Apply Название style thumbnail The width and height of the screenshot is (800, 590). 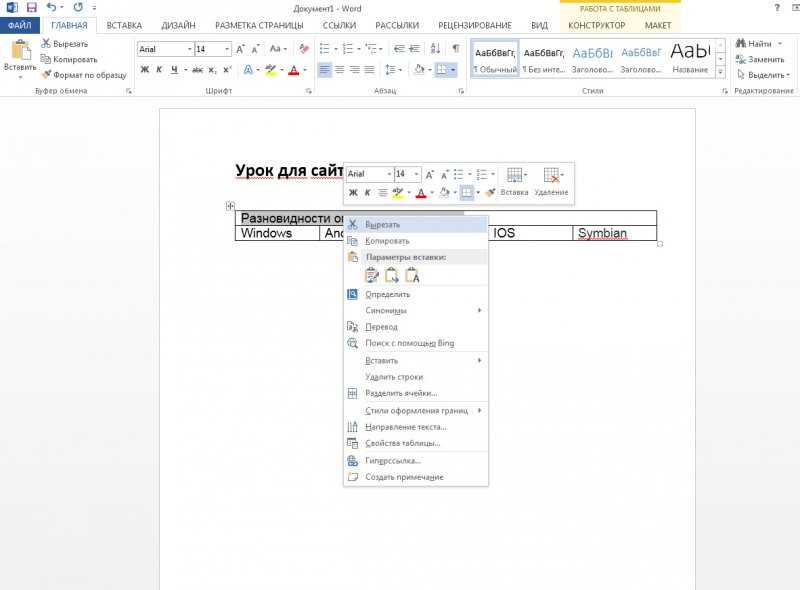690,59
